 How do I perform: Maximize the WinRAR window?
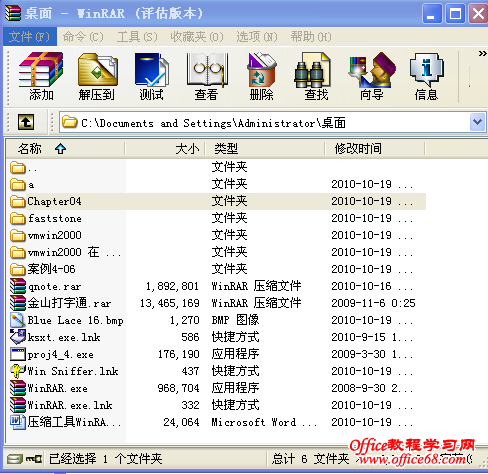click(455, 14)
